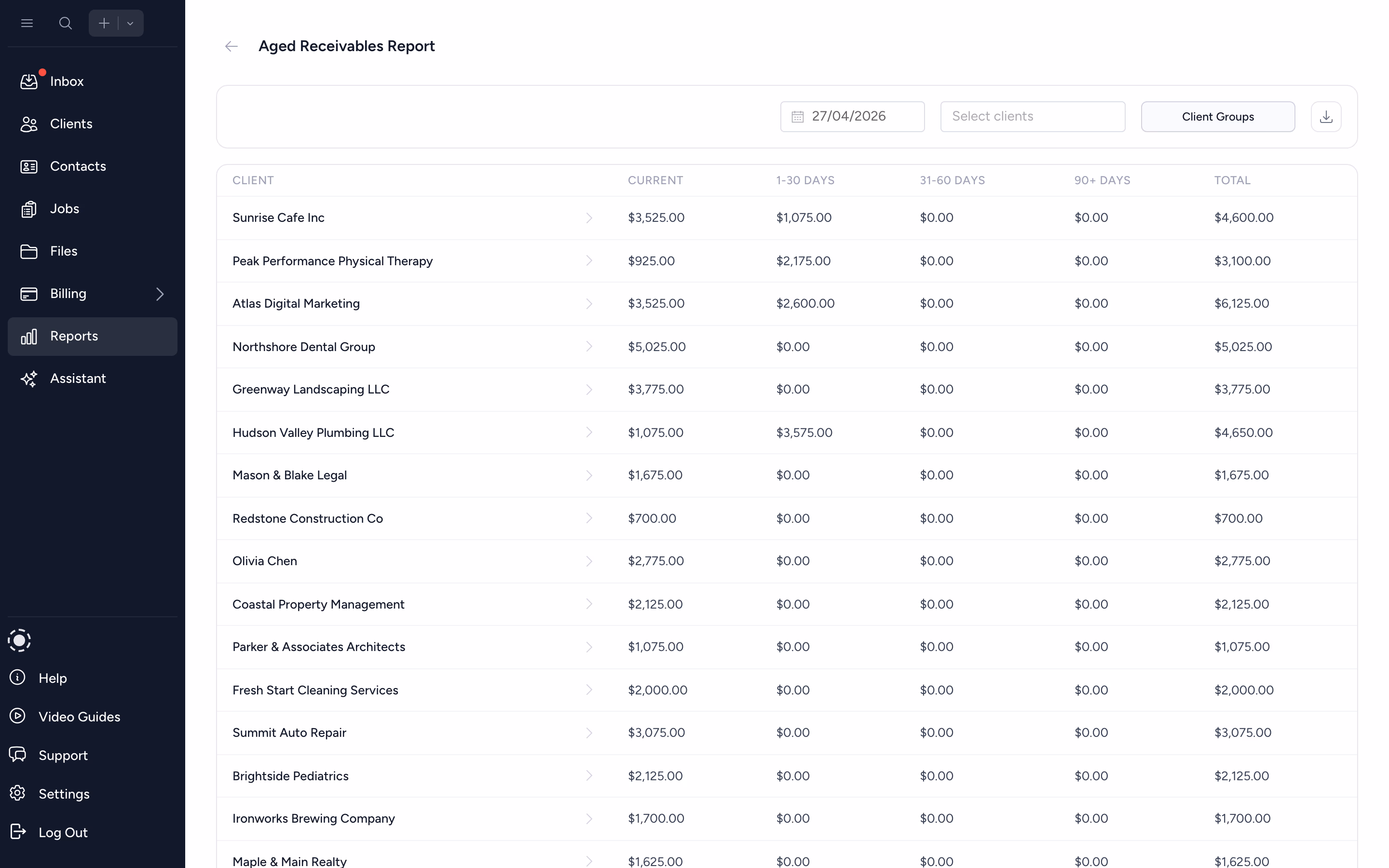Click the search icon in the sidebar
Viewport: 1389px width, 868px height.
click(x=66, y=23)
